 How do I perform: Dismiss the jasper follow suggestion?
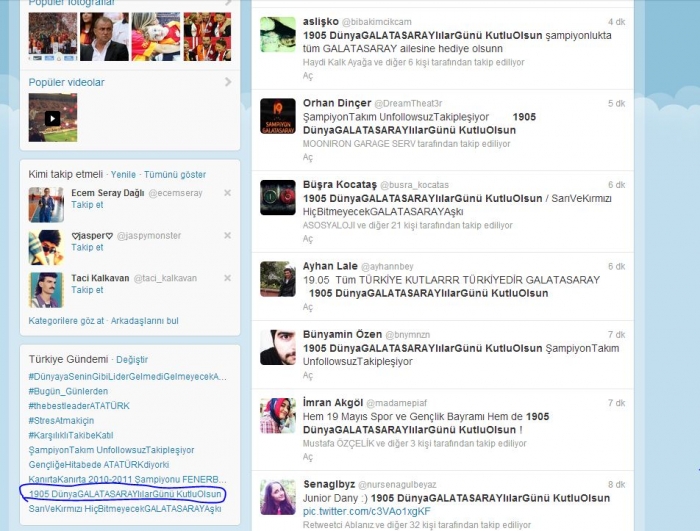(227, 235)
